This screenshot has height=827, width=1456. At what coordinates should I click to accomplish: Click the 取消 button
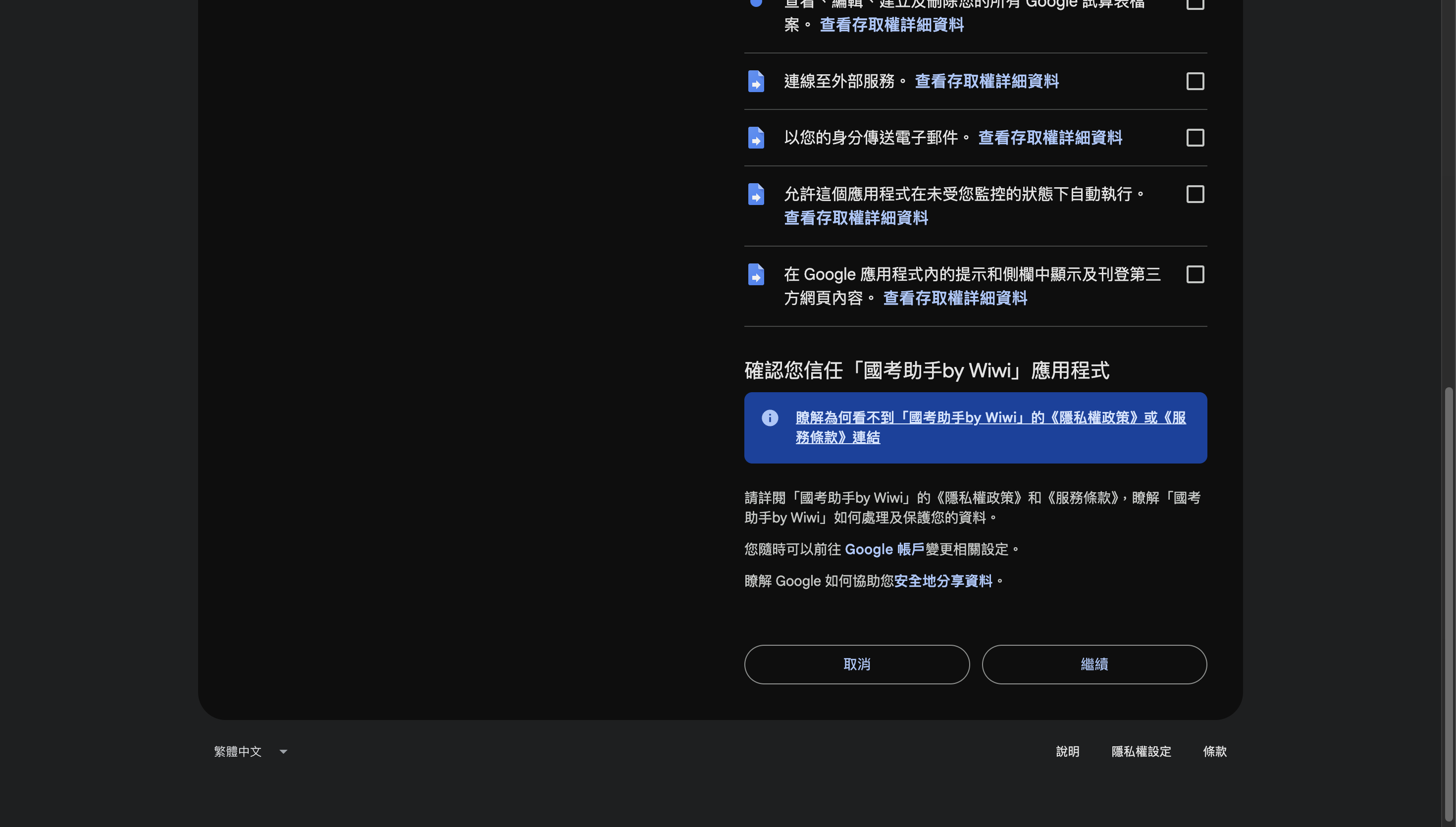click(856, 665)
